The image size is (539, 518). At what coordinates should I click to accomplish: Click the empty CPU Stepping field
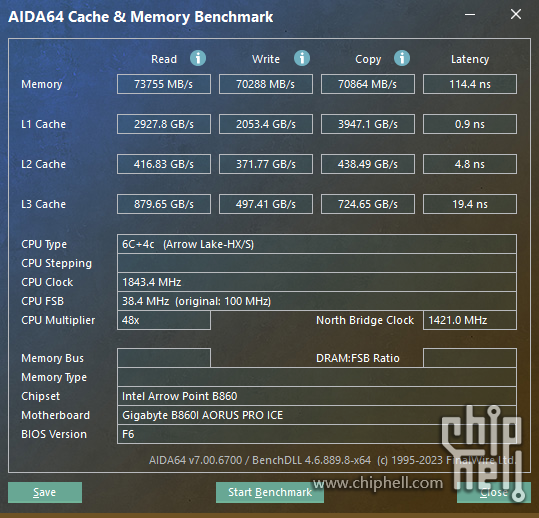click(x=317, y=263)
